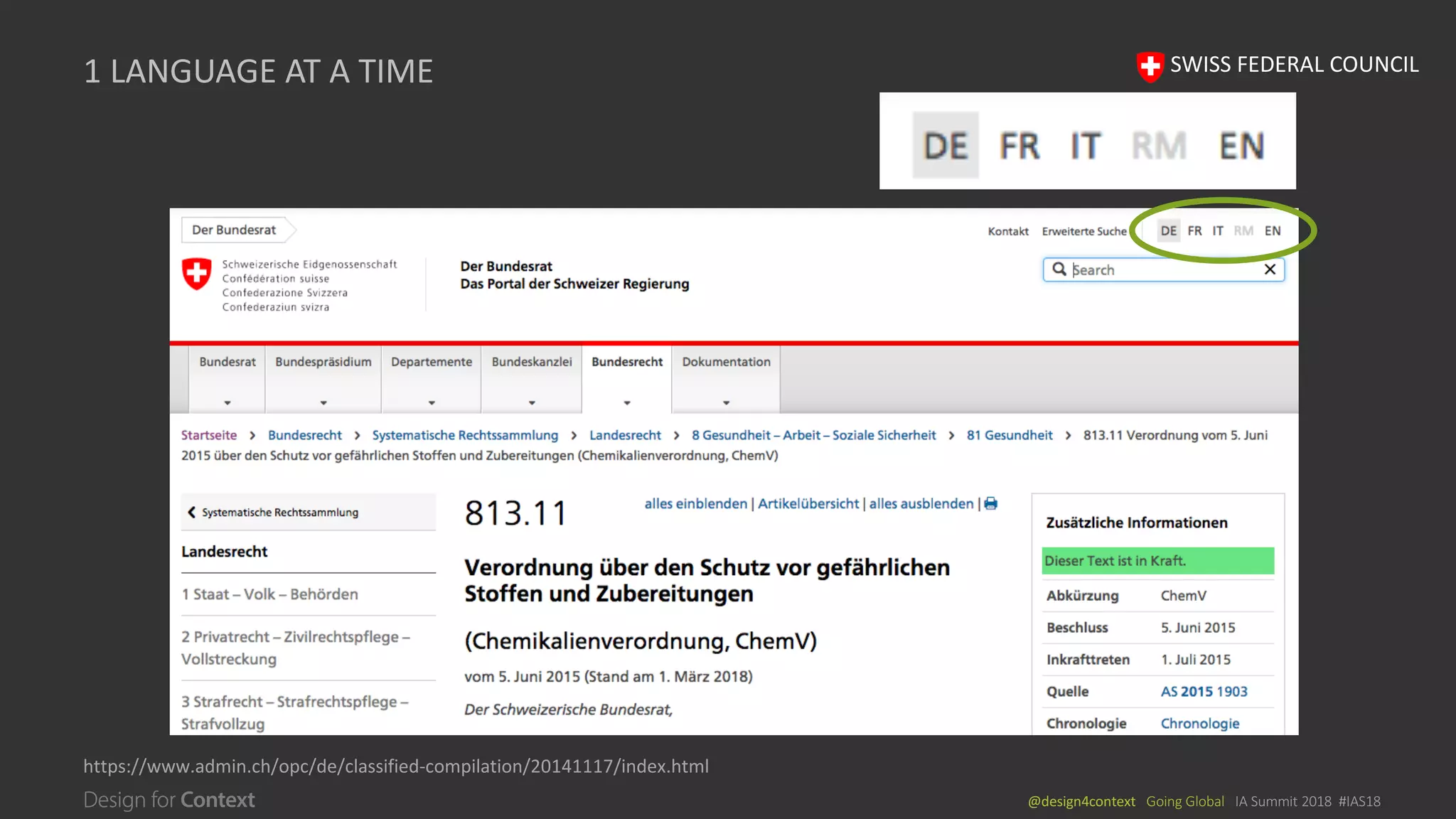Open the Bundesrecht breadcrumb link

tap(305, 435)
